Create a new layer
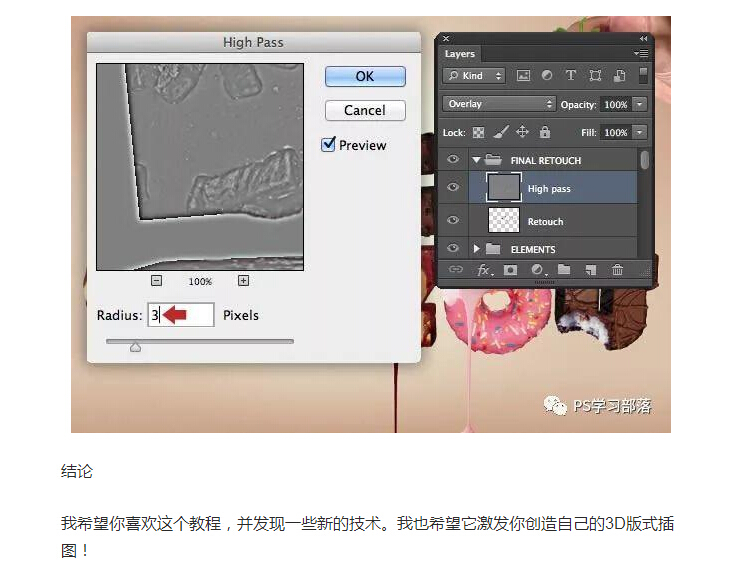The image size is (745, 572). tap(591, 270)
